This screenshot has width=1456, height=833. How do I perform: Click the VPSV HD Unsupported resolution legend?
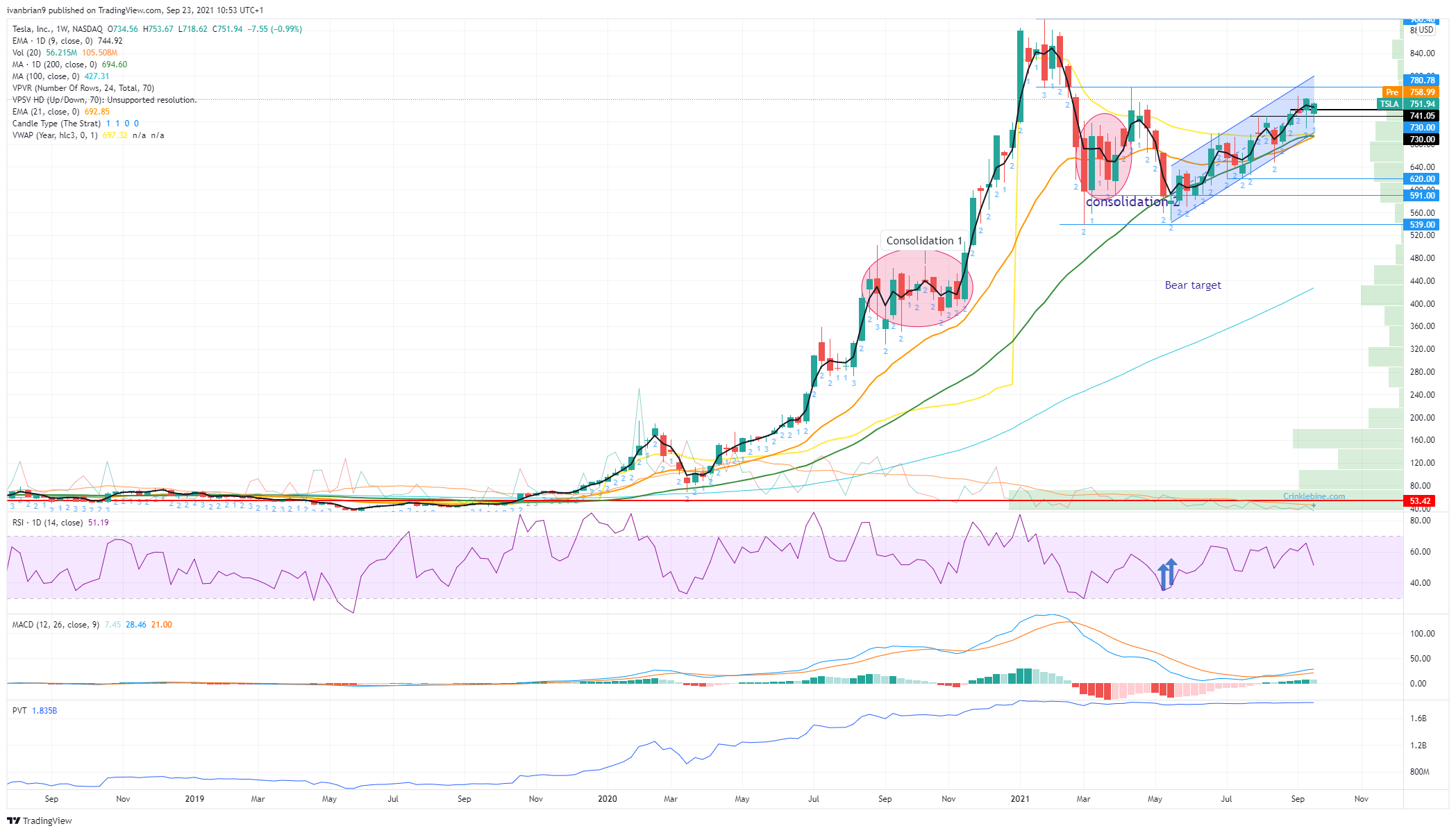(x=104, y=100)
